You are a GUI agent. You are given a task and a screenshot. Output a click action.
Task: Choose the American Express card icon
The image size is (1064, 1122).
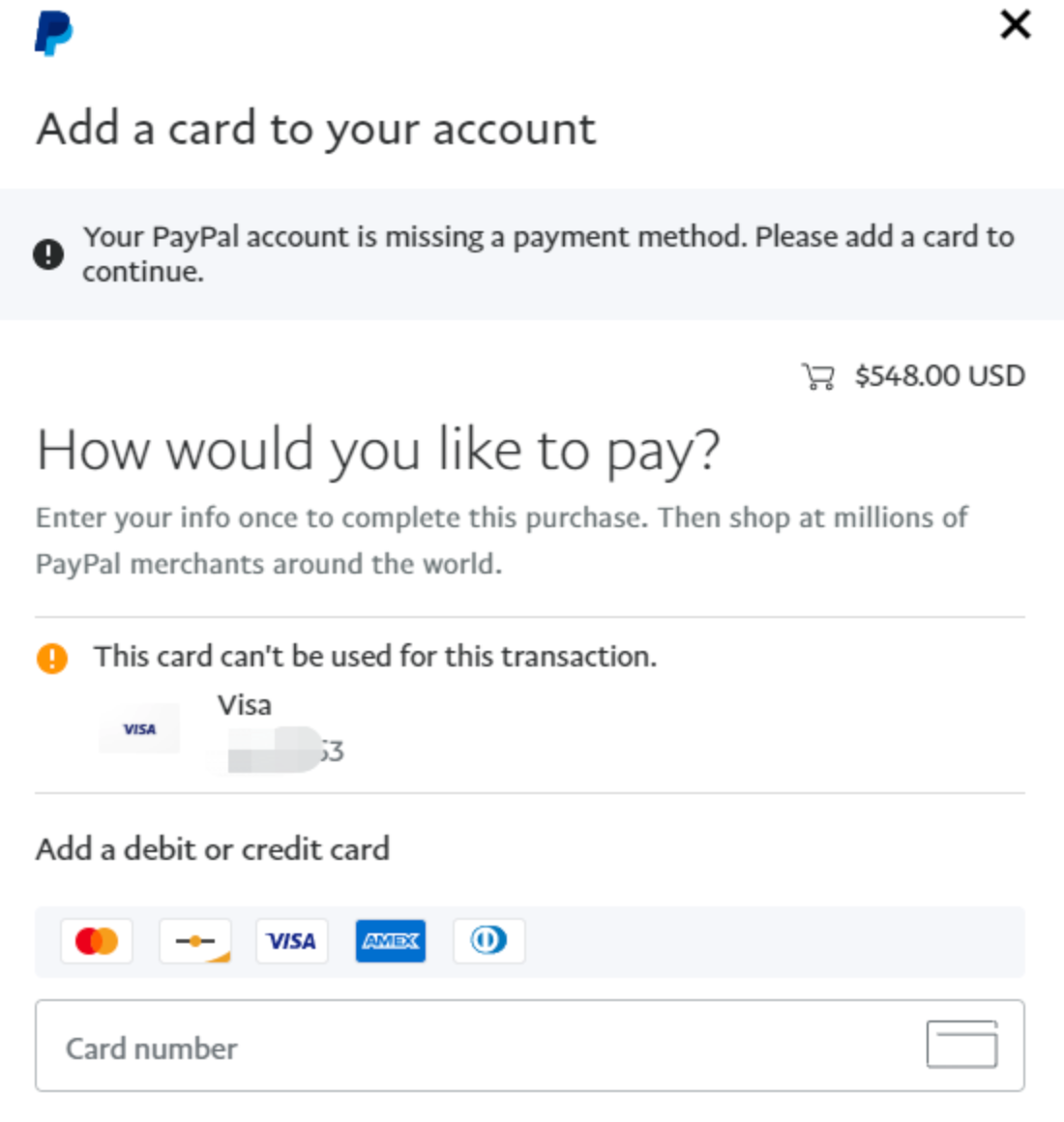coord(391,941)
